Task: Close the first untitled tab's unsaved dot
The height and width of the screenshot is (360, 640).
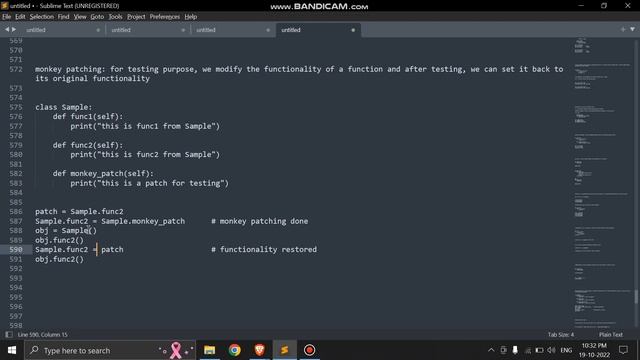Action: click(98, 30)
